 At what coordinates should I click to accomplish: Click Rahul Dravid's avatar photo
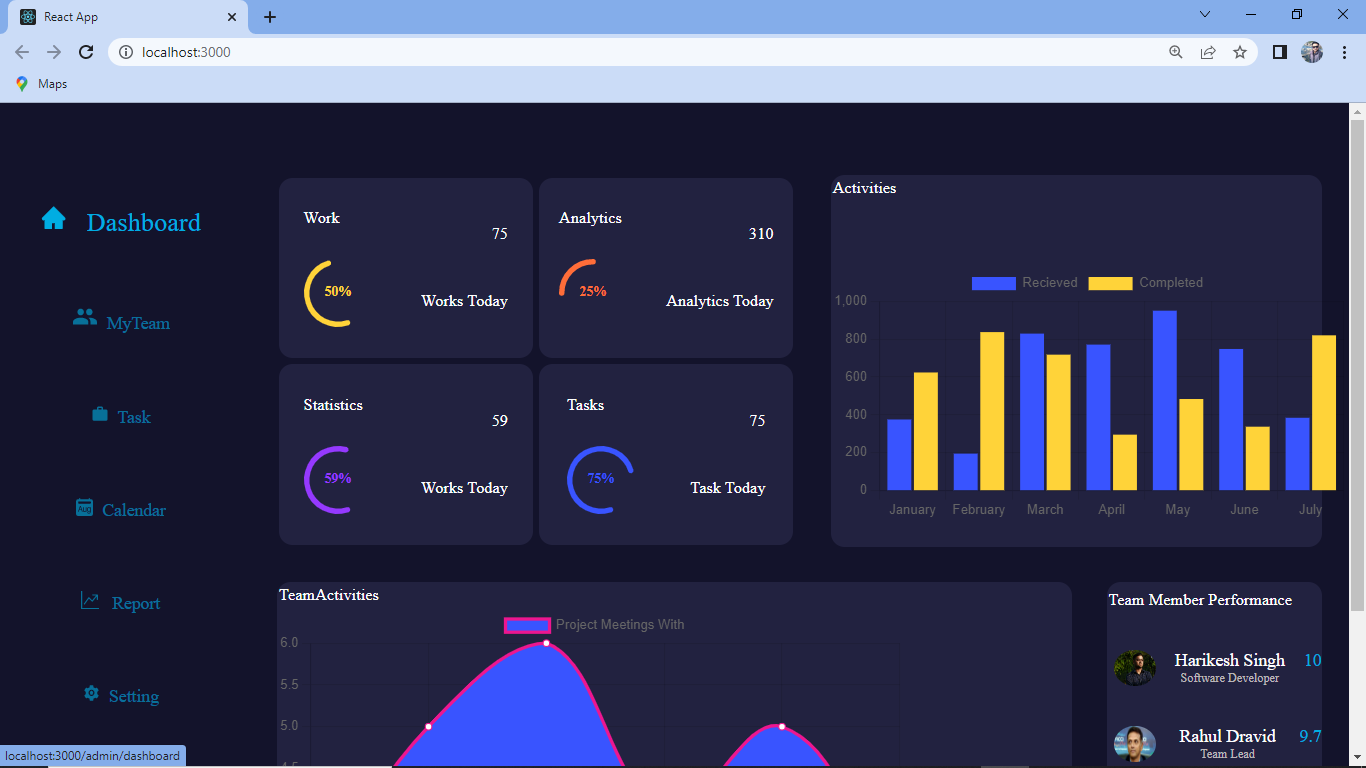1135,744
